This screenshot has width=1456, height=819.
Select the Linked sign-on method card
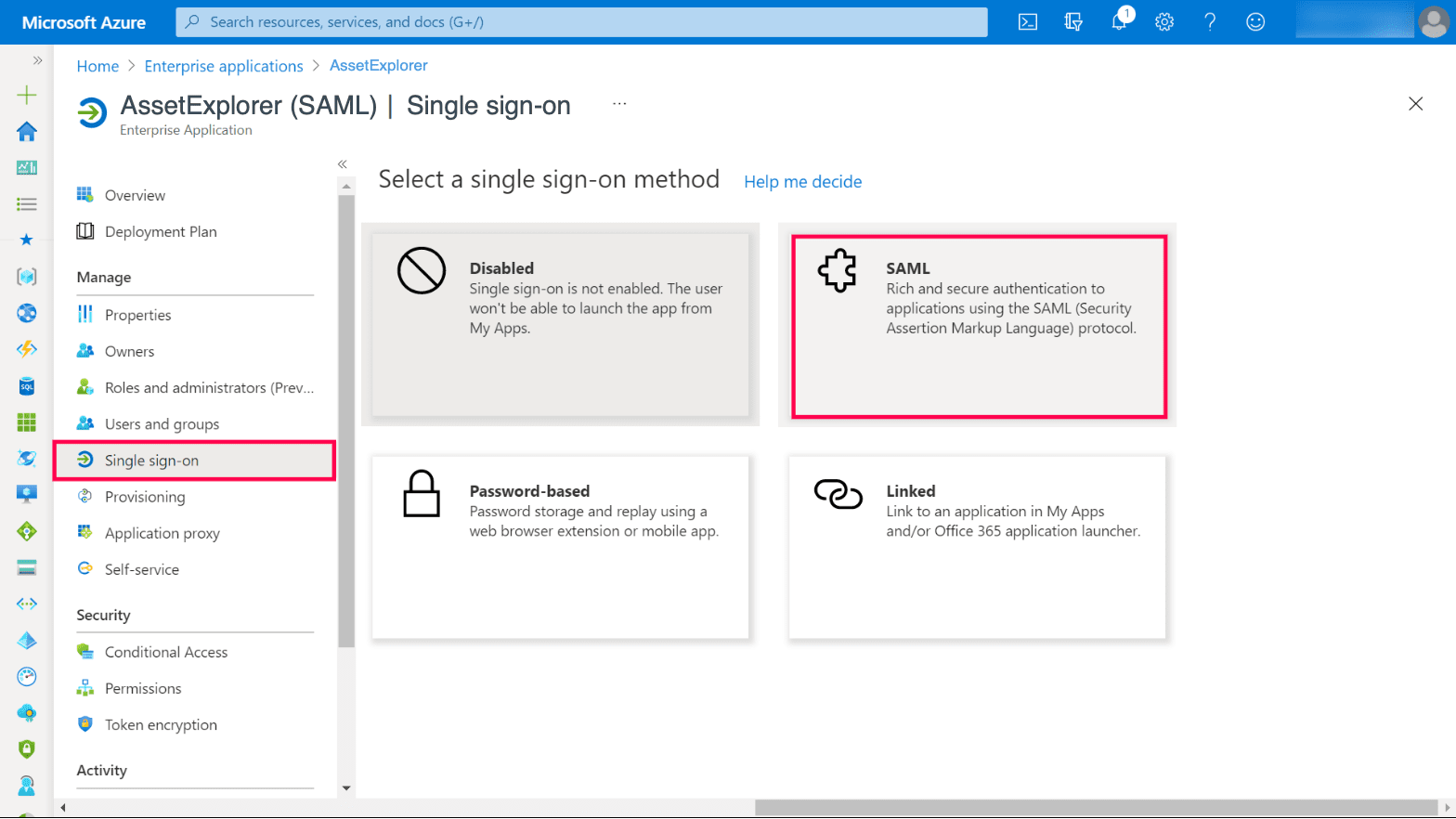coord(977,547)
